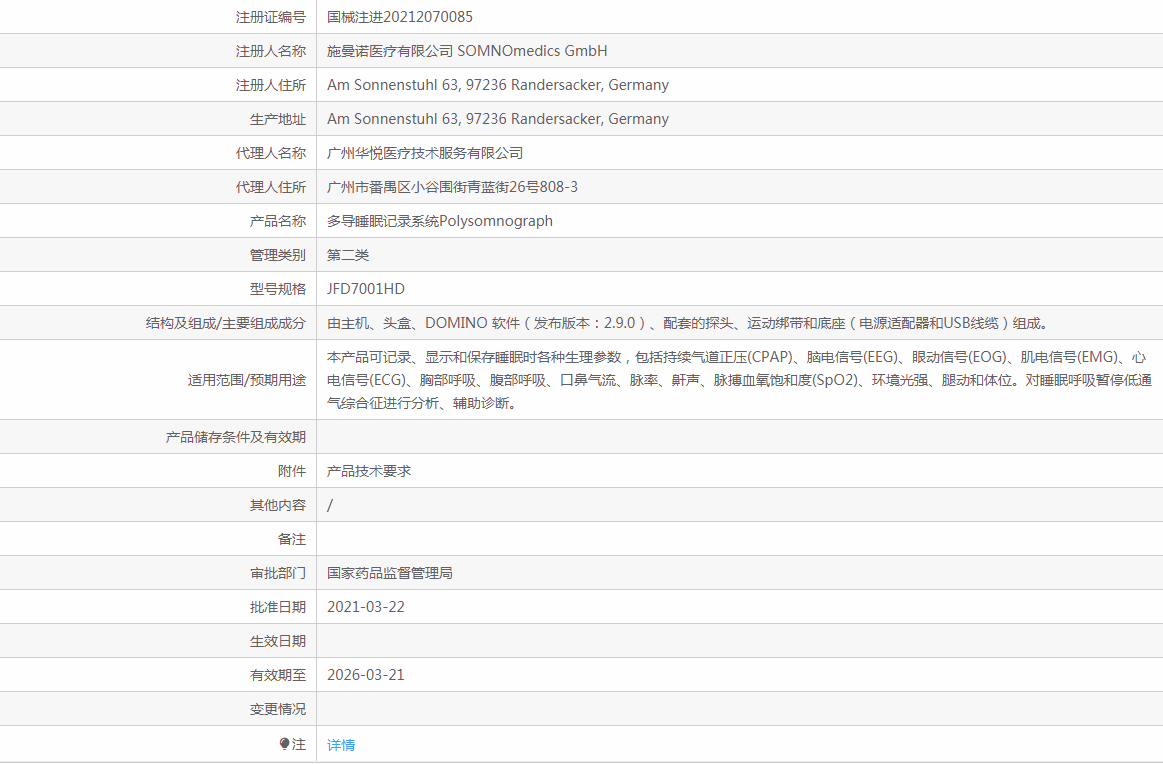The image size is (1163, 764).
Task: Select model specification JFD7001HD
Action: (x=366, y=289)
